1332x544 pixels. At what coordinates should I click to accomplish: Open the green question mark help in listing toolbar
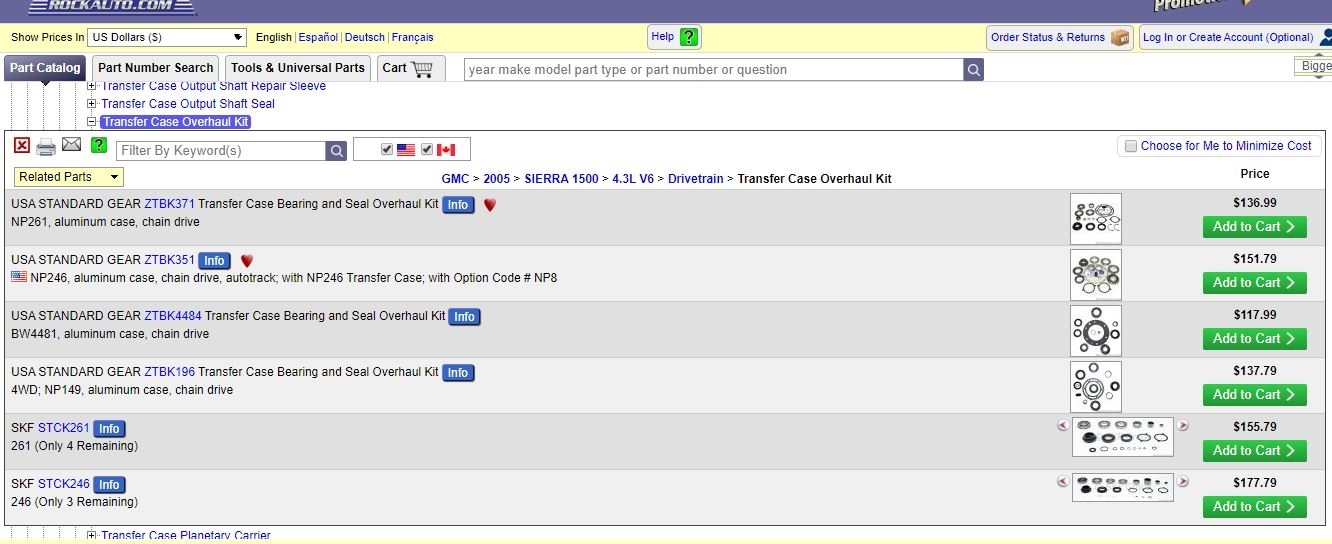click(x=98, y=146)
